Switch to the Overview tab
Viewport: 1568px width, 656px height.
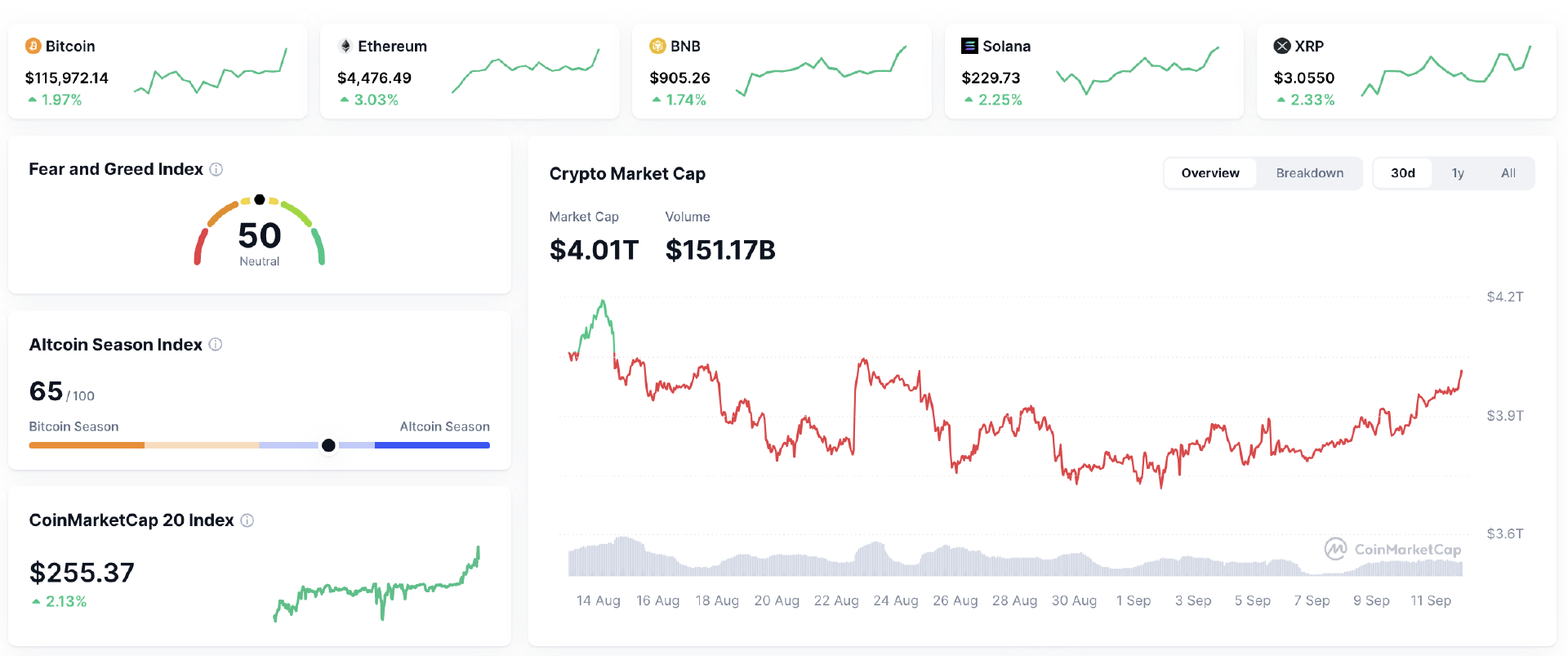tap(1210, 173)
